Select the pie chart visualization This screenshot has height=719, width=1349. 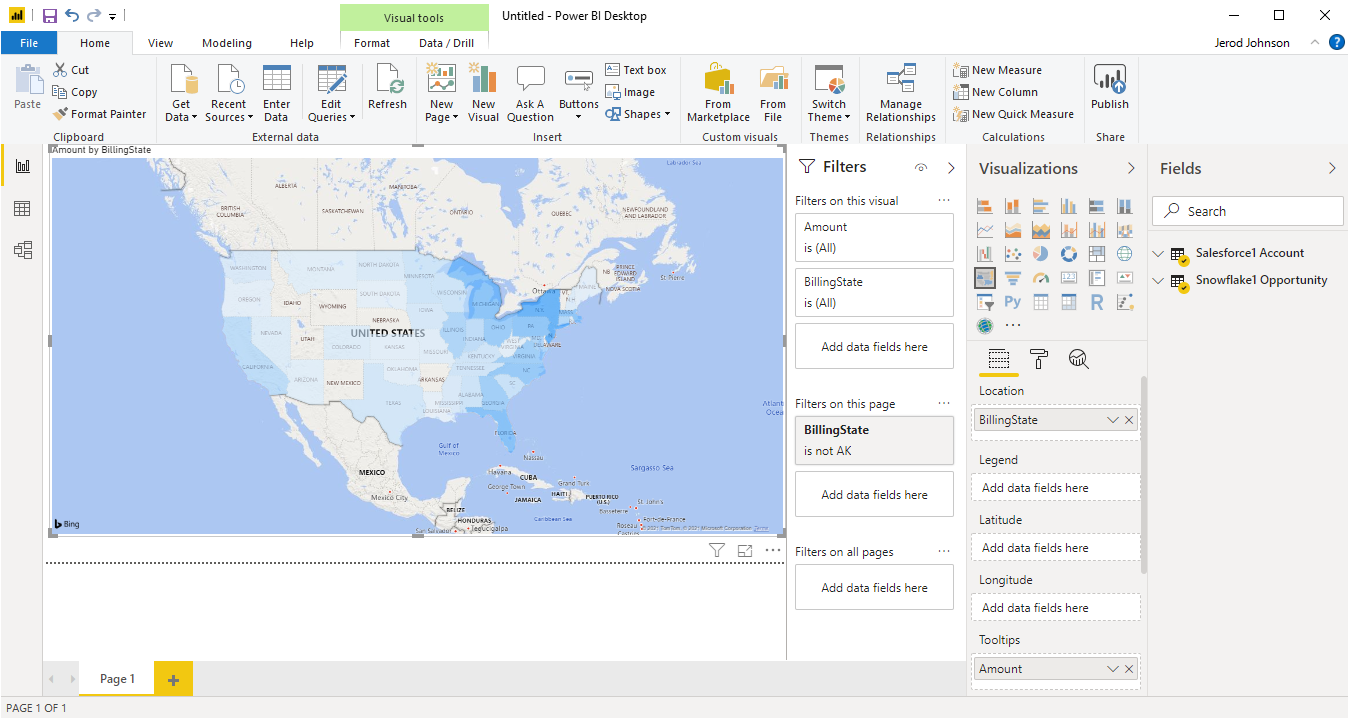coord(1041,254)
